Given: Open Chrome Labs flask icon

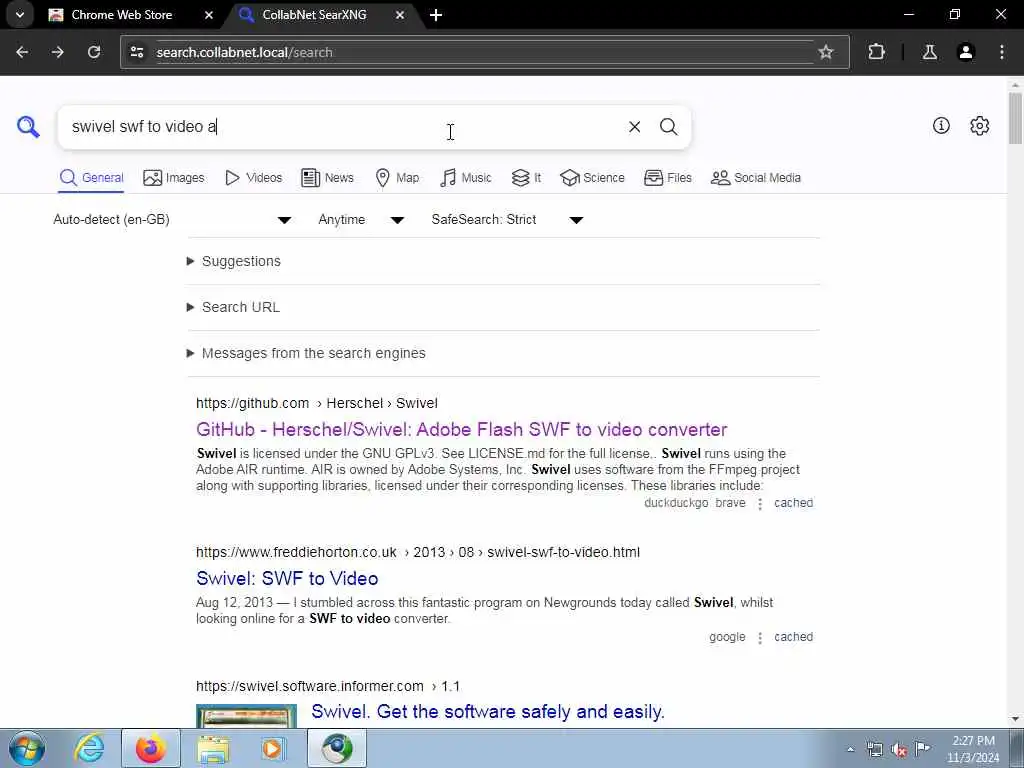Looking at the screenshot, I should click(929, 52).
